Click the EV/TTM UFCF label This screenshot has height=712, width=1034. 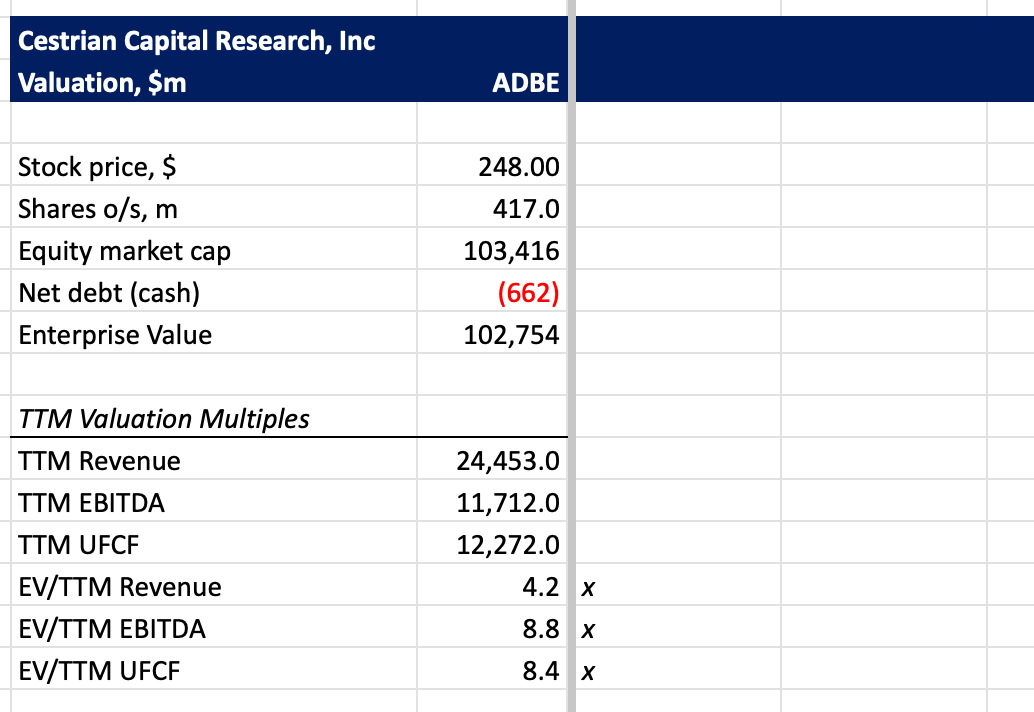99,671
